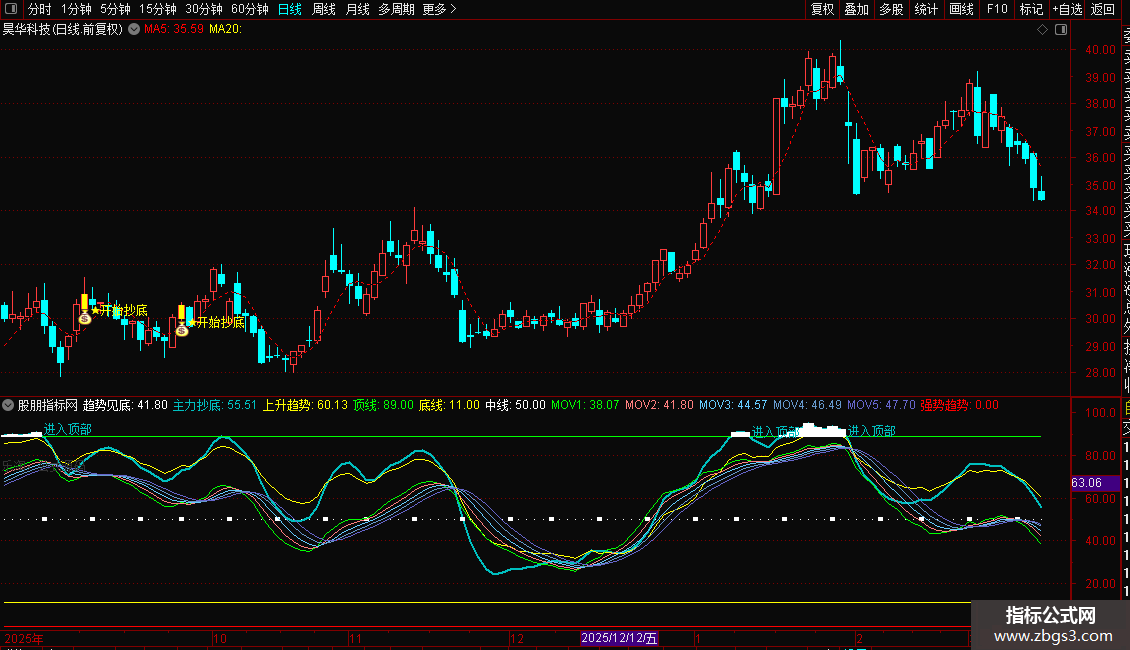
Task: Click MOV5: 47.70 value
Action: (x=881, y=405)
